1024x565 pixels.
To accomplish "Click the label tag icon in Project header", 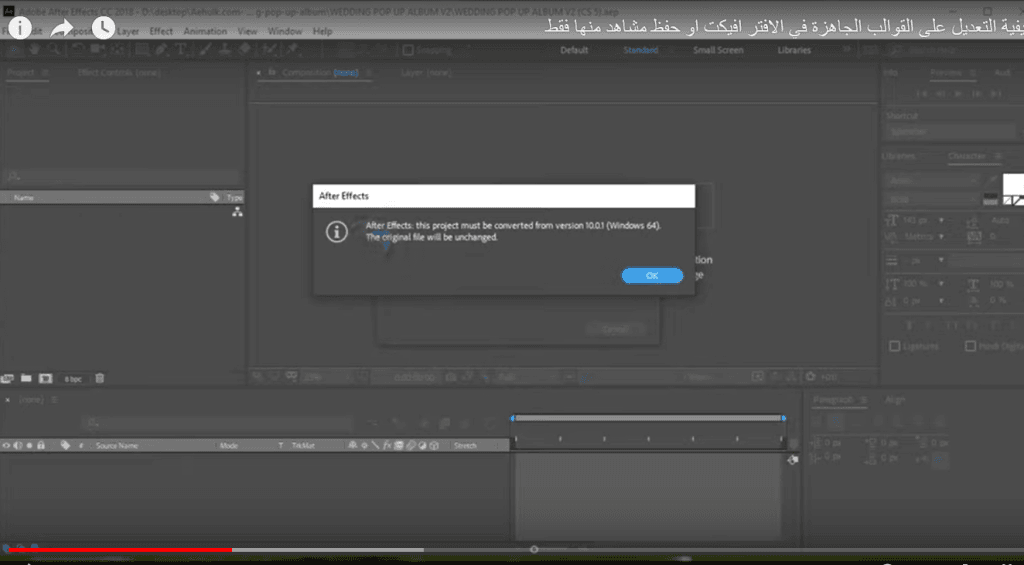I will 214,197.
